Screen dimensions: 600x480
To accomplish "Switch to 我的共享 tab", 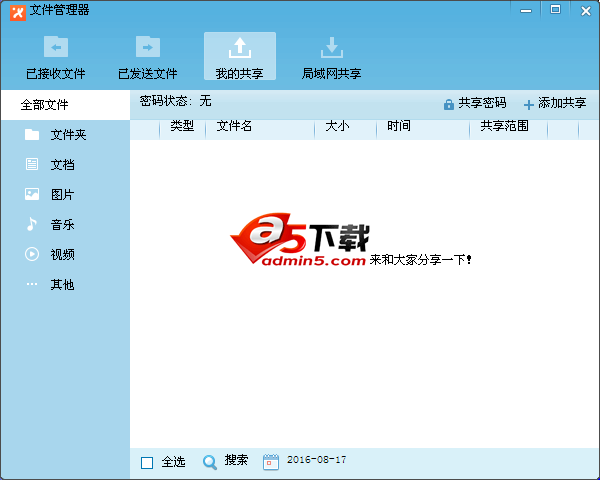I will 240,57.
